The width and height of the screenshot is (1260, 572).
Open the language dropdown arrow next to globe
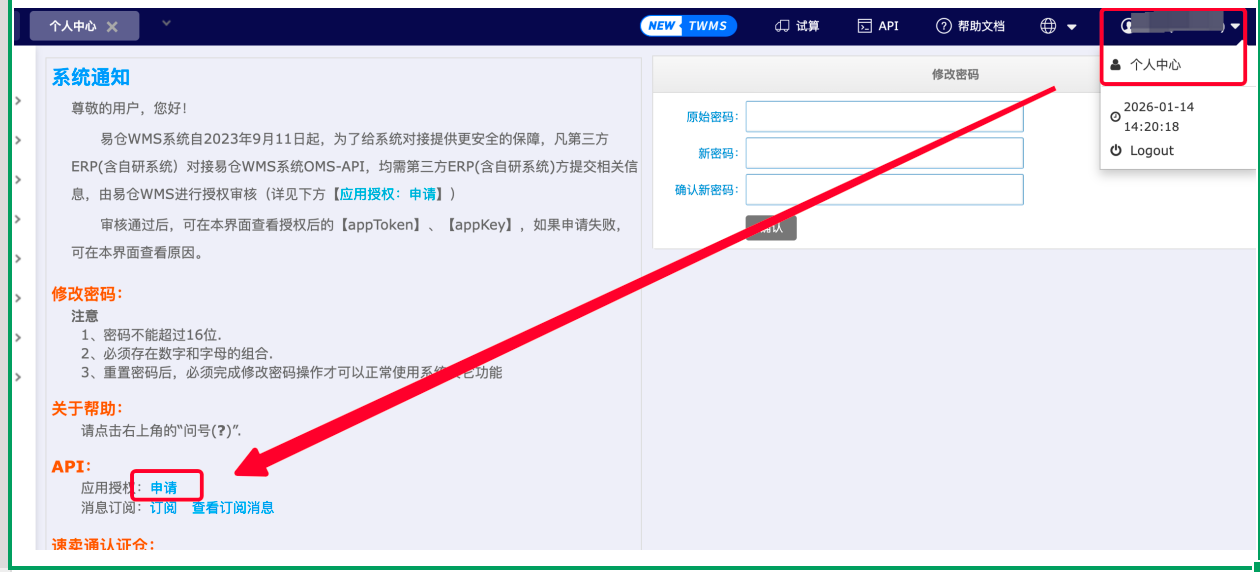click(x=1072, y=27)
